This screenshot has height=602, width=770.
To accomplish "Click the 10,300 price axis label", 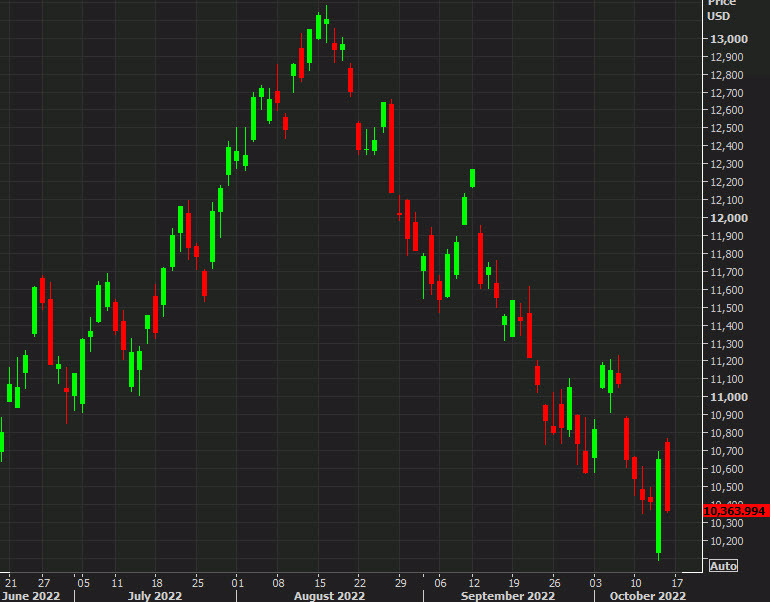I will [727, 523].
